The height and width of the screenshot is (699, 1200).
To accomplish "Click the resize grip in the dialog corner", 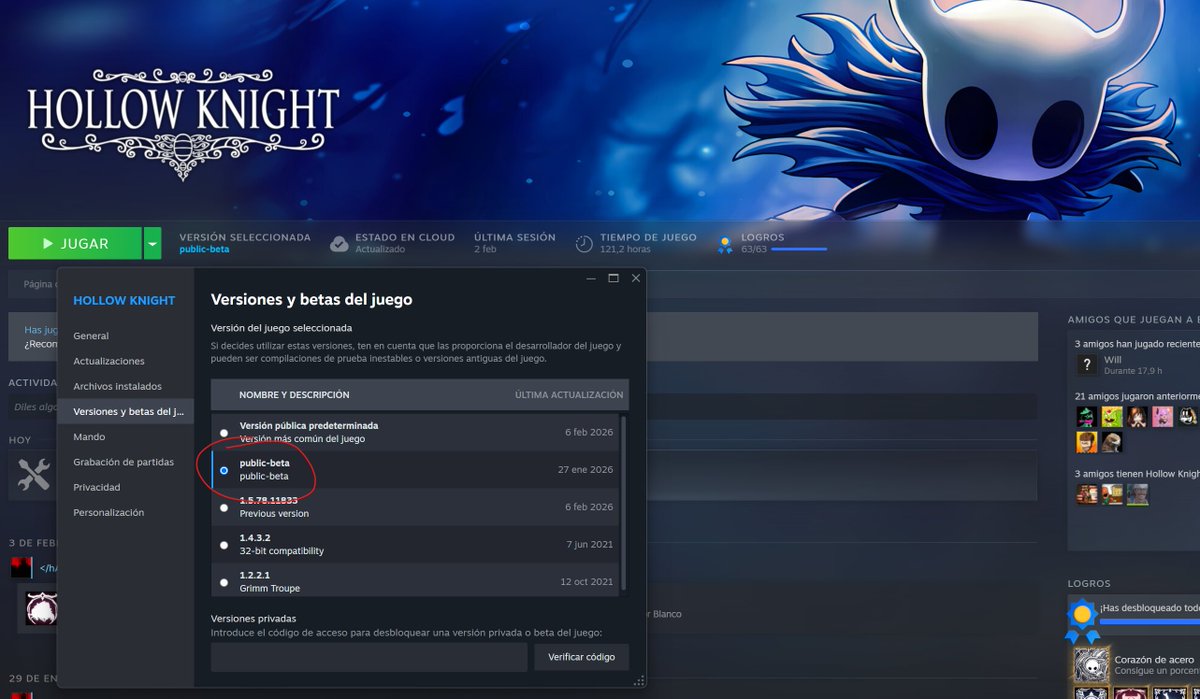I will click(639, 680).
